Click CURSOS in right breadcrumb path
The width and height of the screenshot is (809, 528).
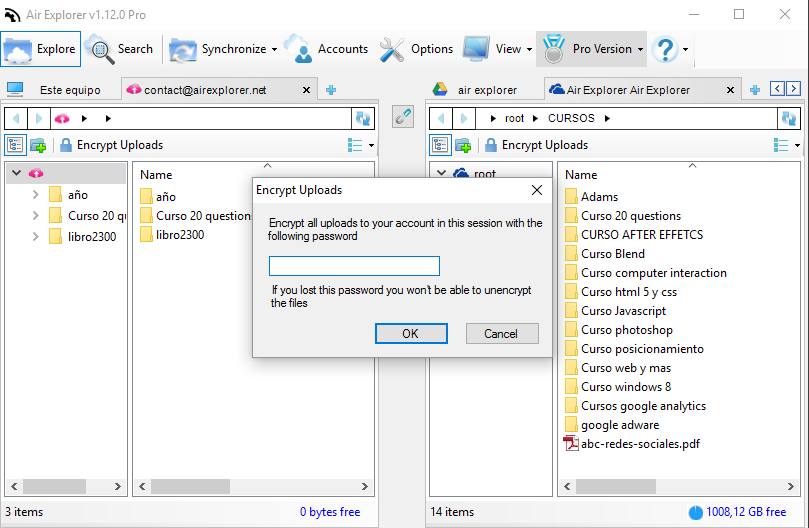(x=571, y=119)
